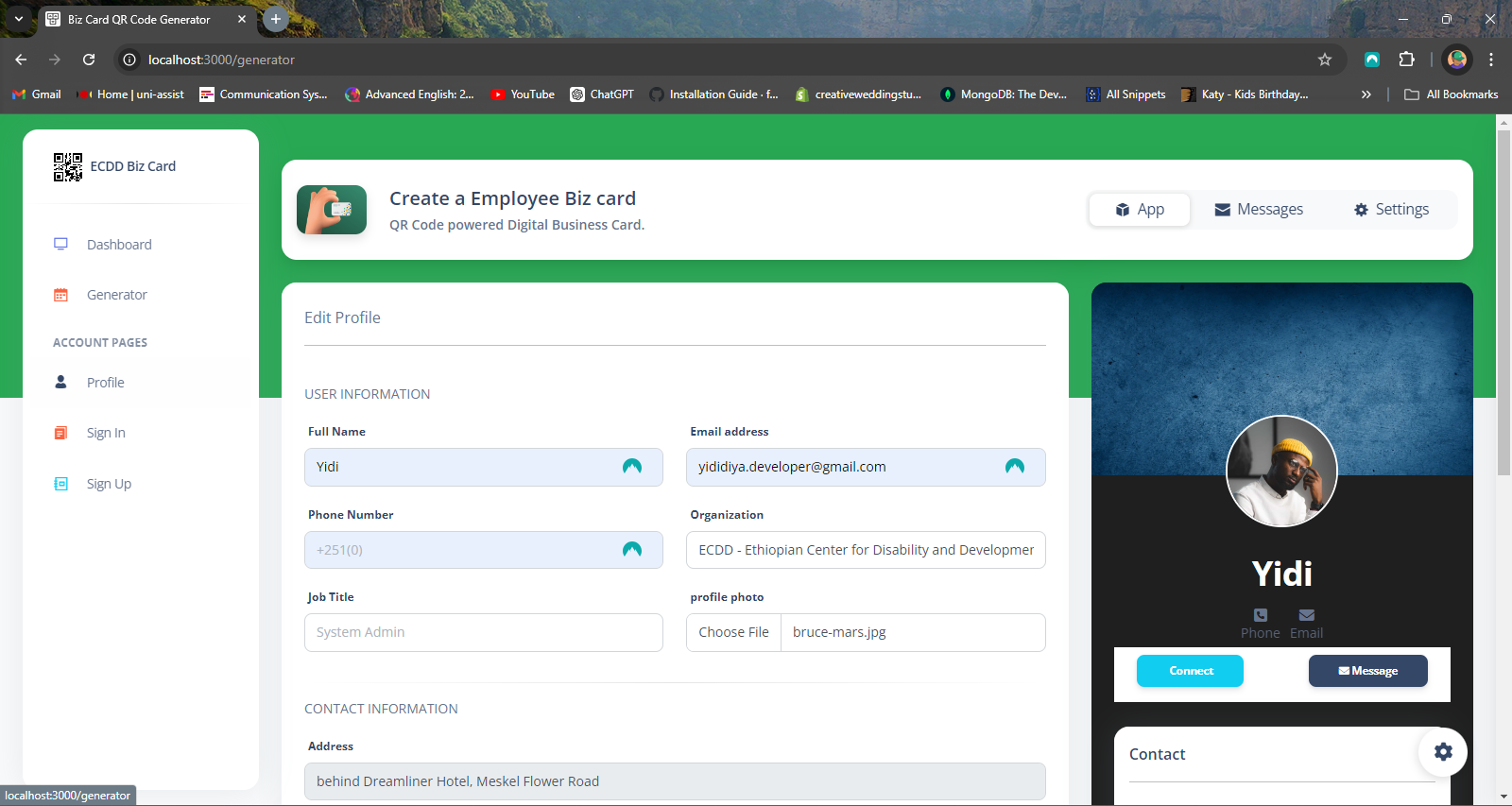Click Choose File for profile photo
The width and height of the screenshot is (1512, 806).
[x=733, y=632]
